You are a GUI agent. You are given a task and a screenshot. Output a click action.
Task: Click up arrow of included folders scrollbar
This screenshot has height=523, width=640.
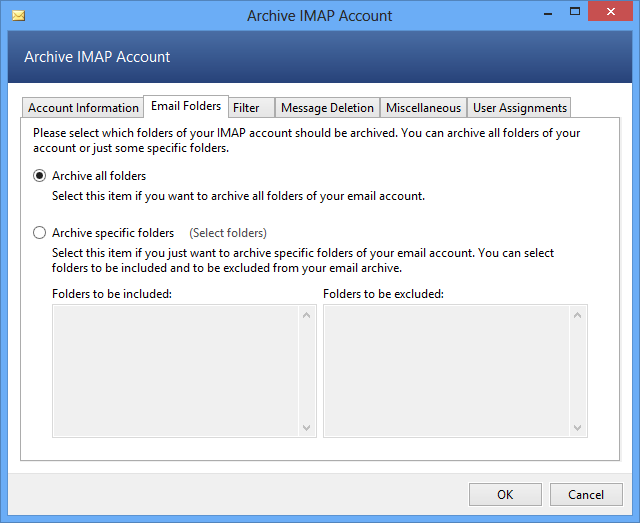307,315
